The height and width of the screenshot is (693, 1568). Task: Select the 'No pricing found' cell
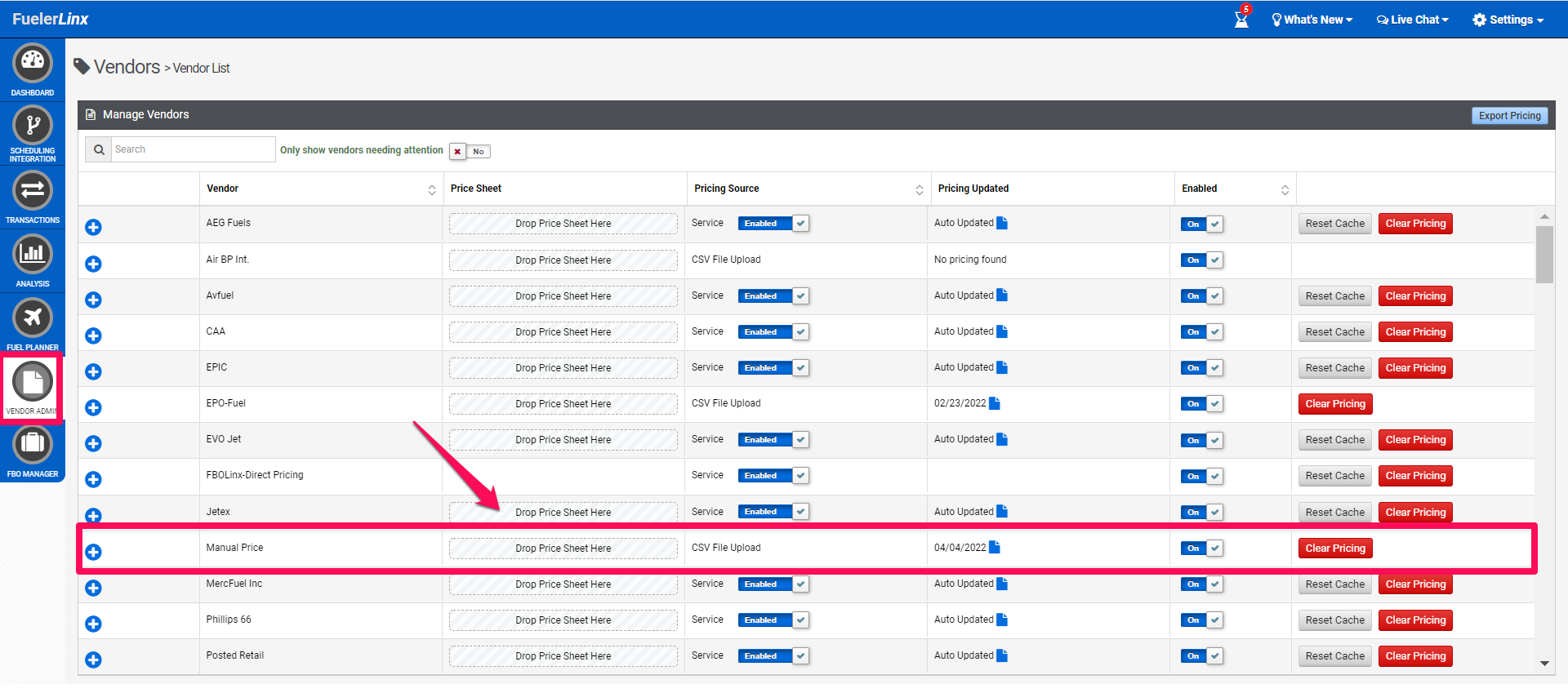[x=970, y=260]
